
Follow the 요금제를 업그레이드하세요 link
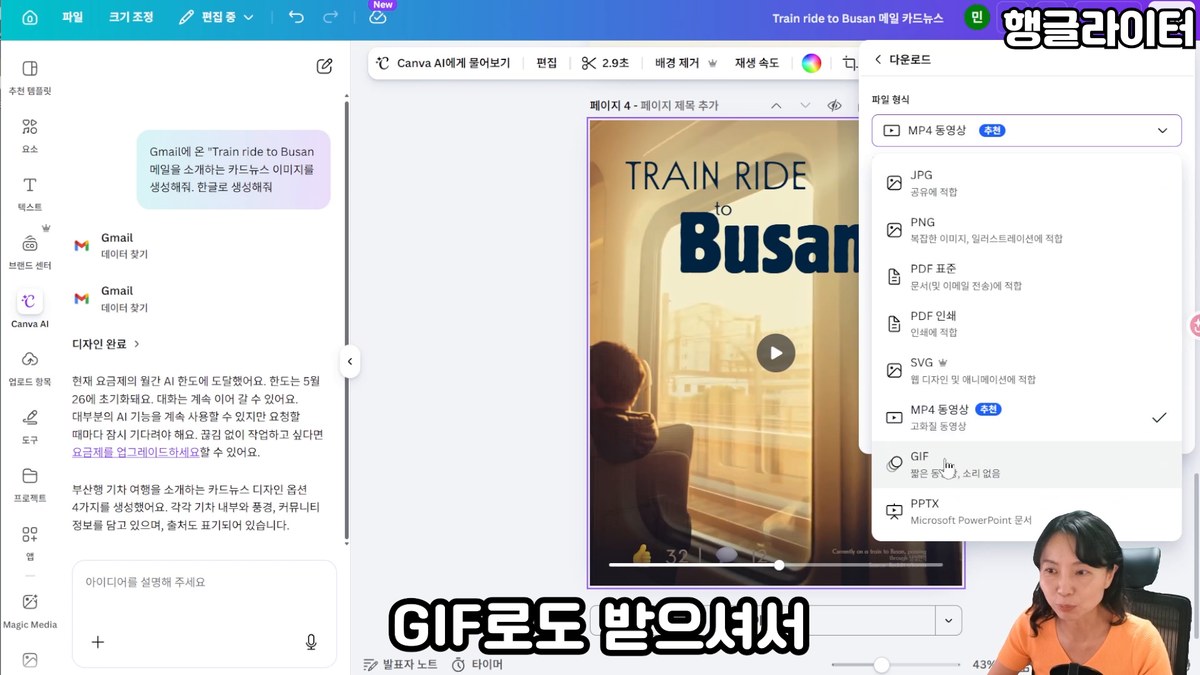pyautogui.click(x=135, y=452)
